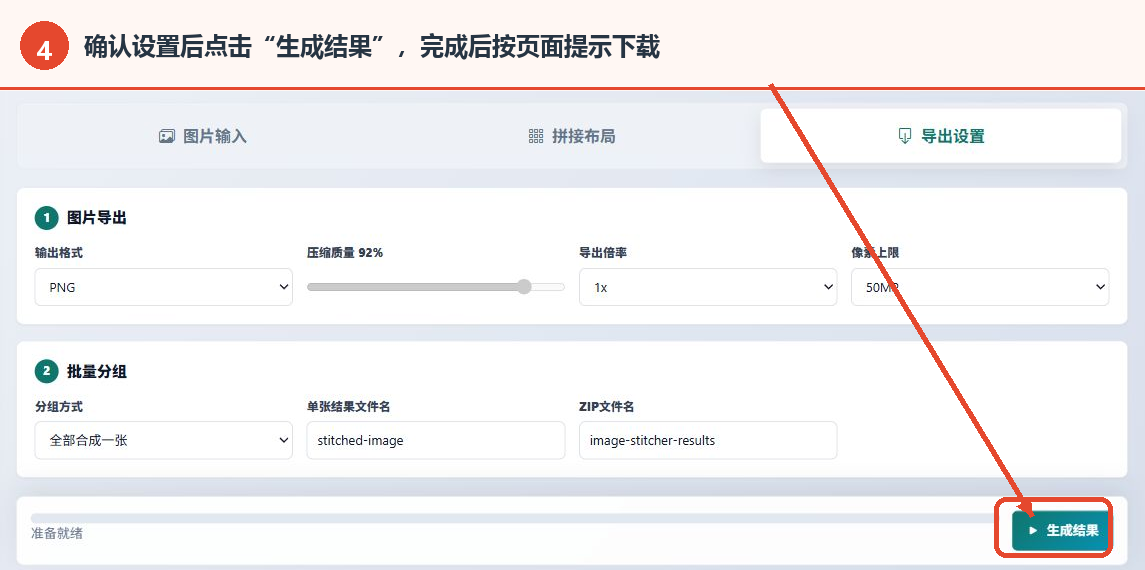
Task: Open the 导出倍率 1x dropdown
Action: [708, 288]
